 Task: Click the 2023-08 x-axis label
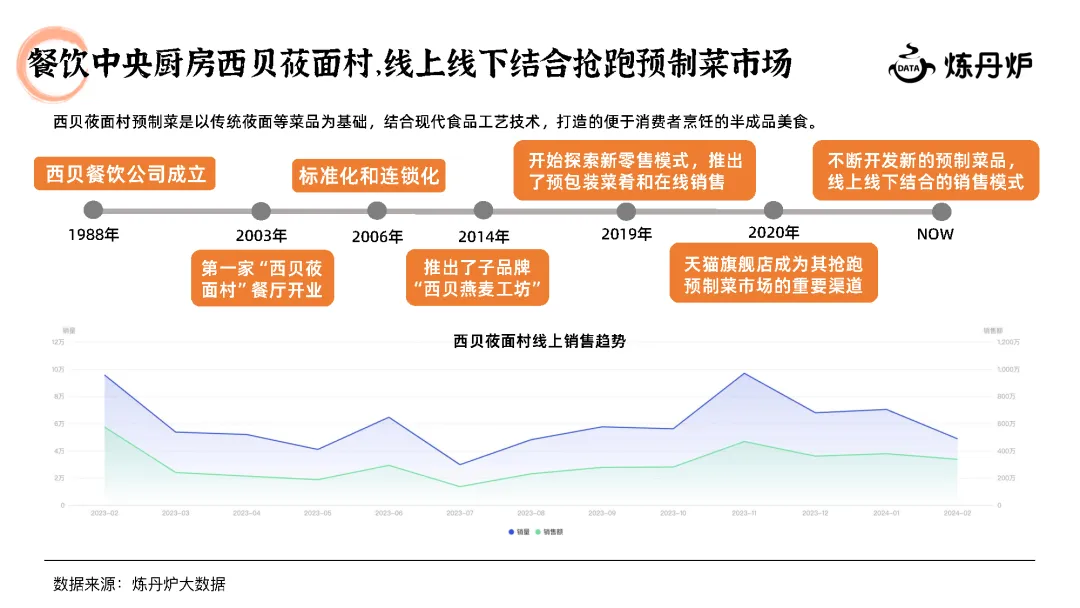[531, 513]
